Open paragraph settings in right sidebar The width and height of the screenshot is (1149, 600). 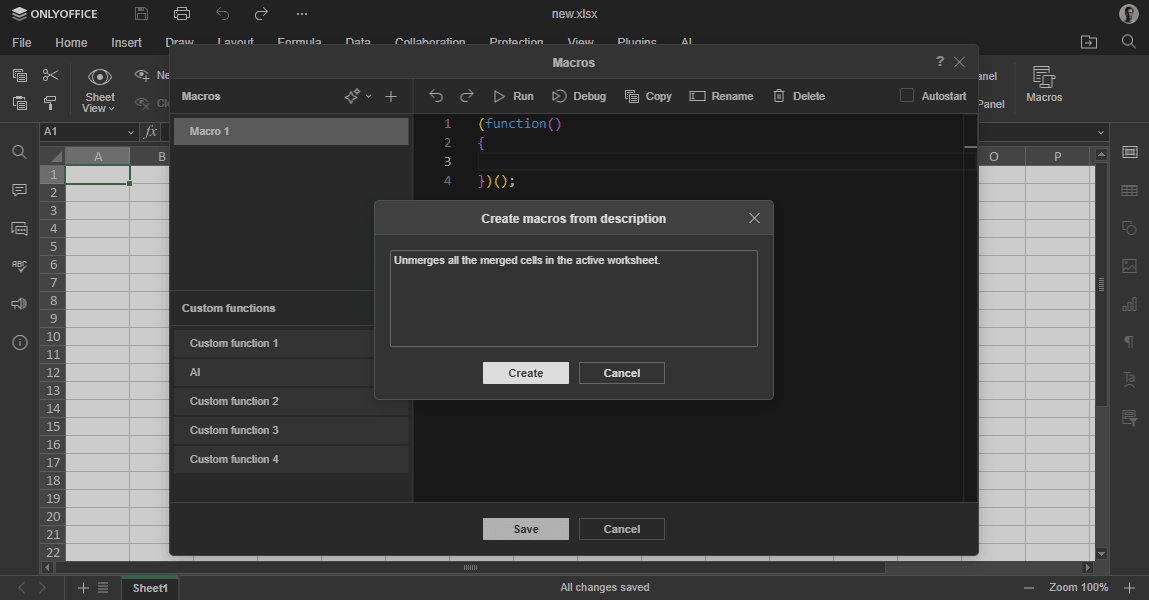[x=1129, y=342]
